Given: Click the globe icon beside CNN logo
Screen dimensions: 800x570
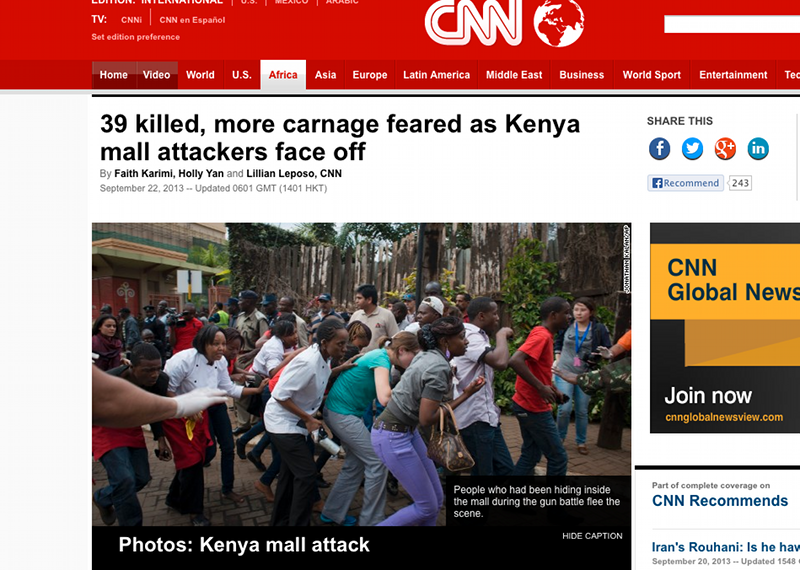Looking at the screenshot, I should [x=559, y=22].
